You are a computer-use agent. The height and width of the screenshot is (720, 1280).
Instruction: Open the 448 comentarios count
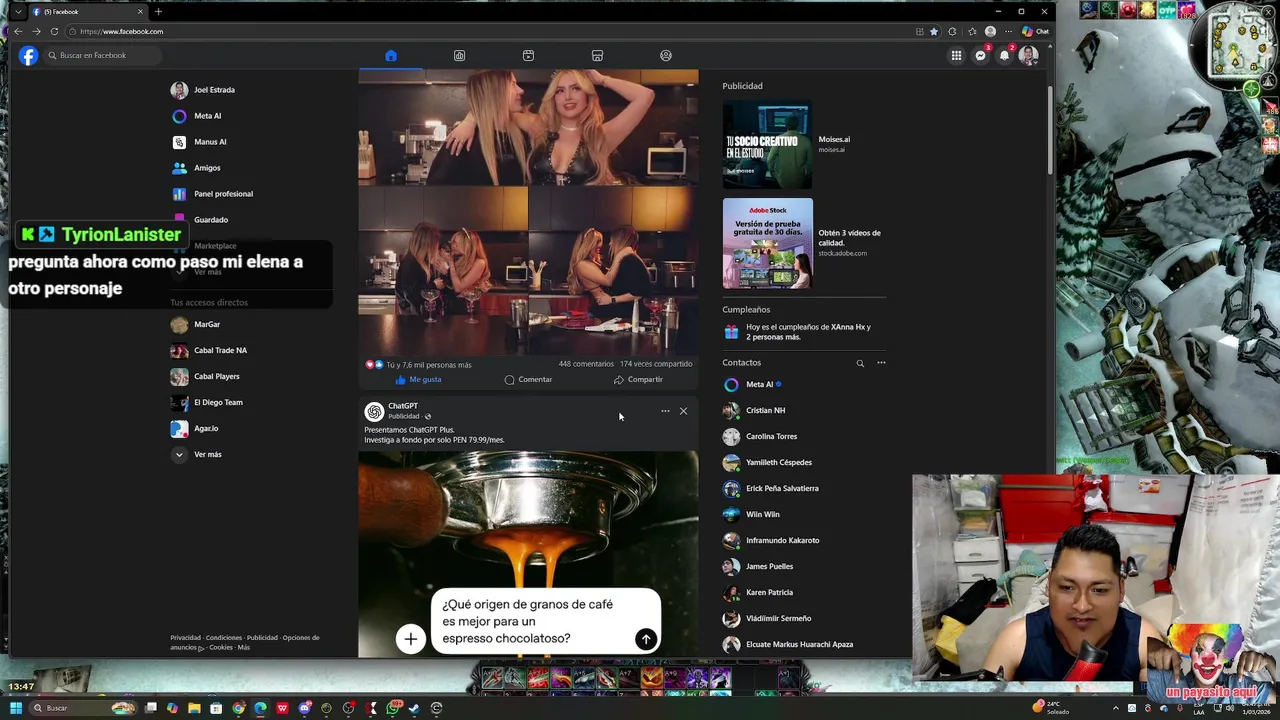[586, 364]
